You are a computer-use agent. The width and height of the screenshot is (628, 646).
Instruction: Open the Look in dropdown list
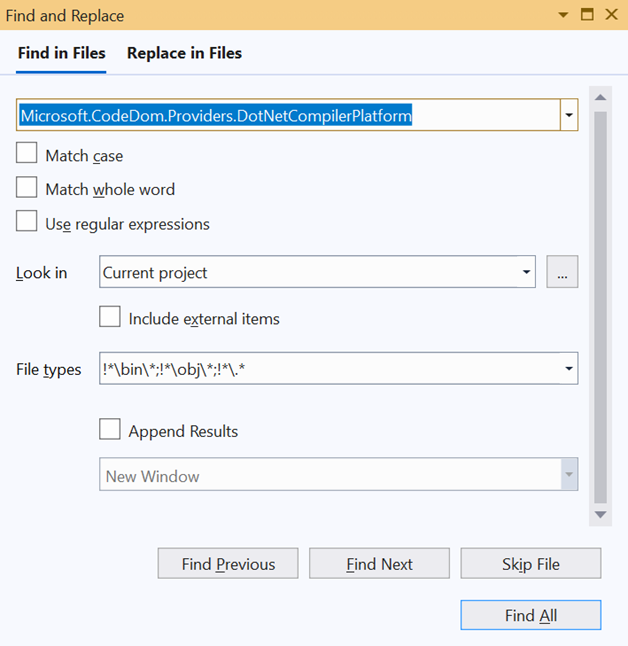[x=526, y=272]
